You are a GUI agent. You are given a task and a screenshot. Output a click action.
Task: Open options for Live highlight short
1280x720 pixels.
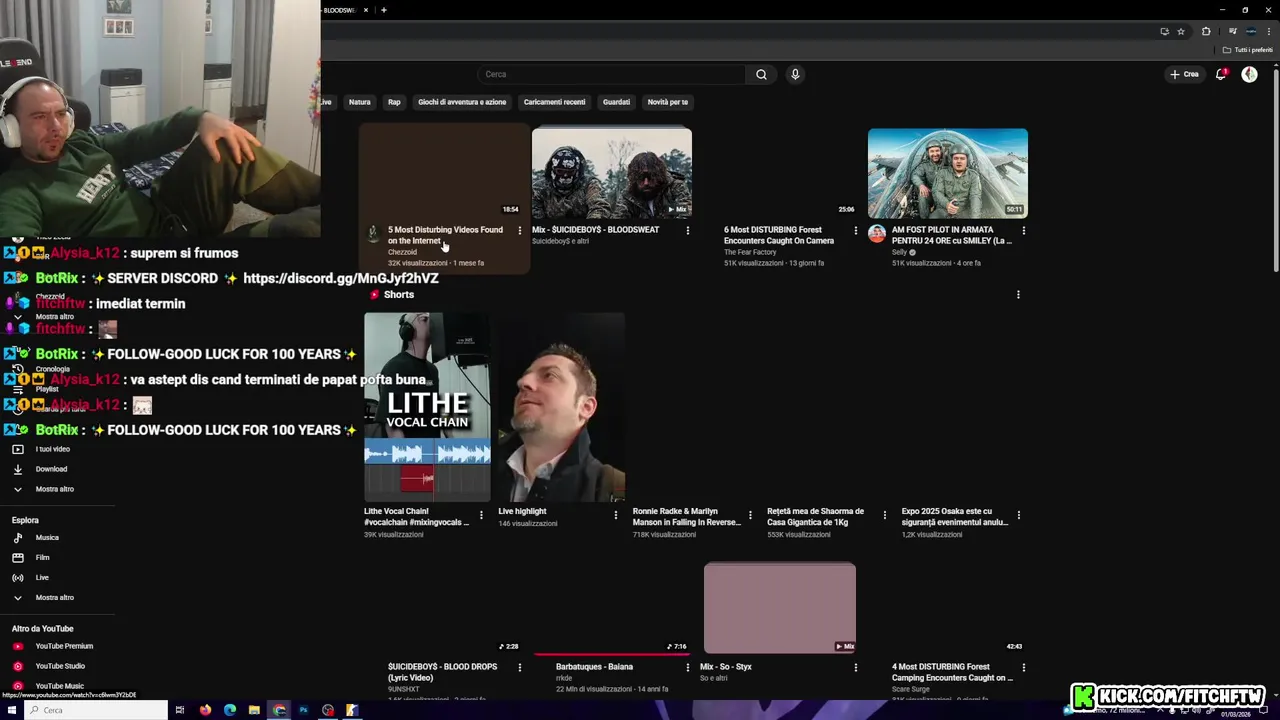(x=616, y=515)
